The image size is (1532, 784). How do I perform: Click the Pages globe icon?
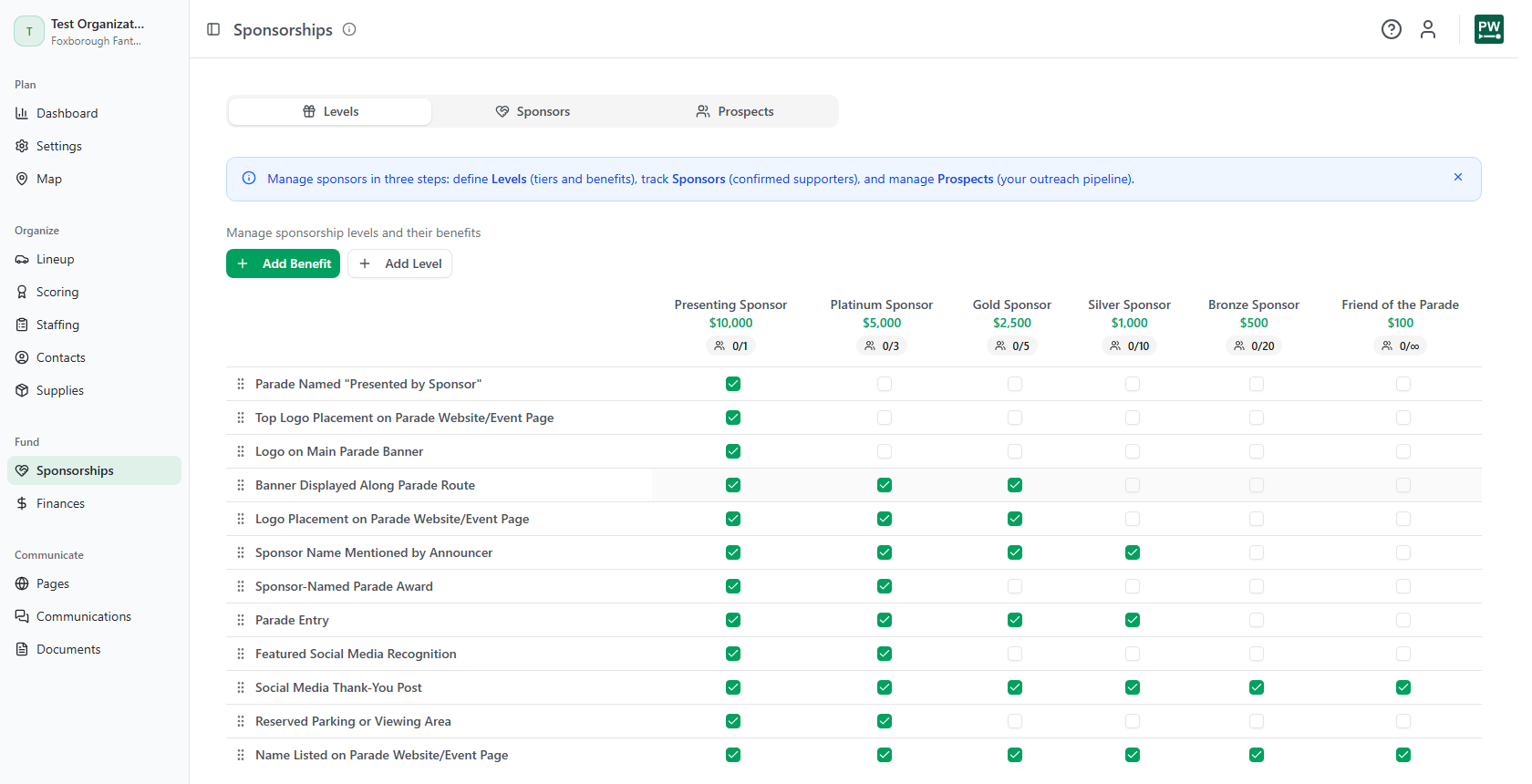22,583
